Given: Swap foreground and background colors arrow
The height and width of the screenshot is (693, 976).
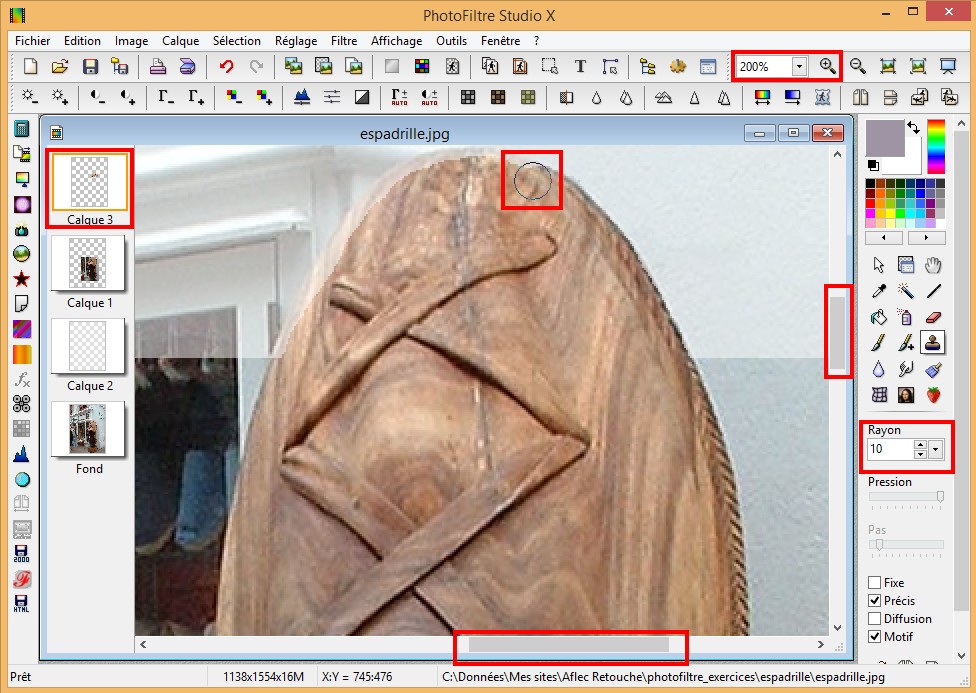Looking at the screenshot, I should click(x=913, y=127).
